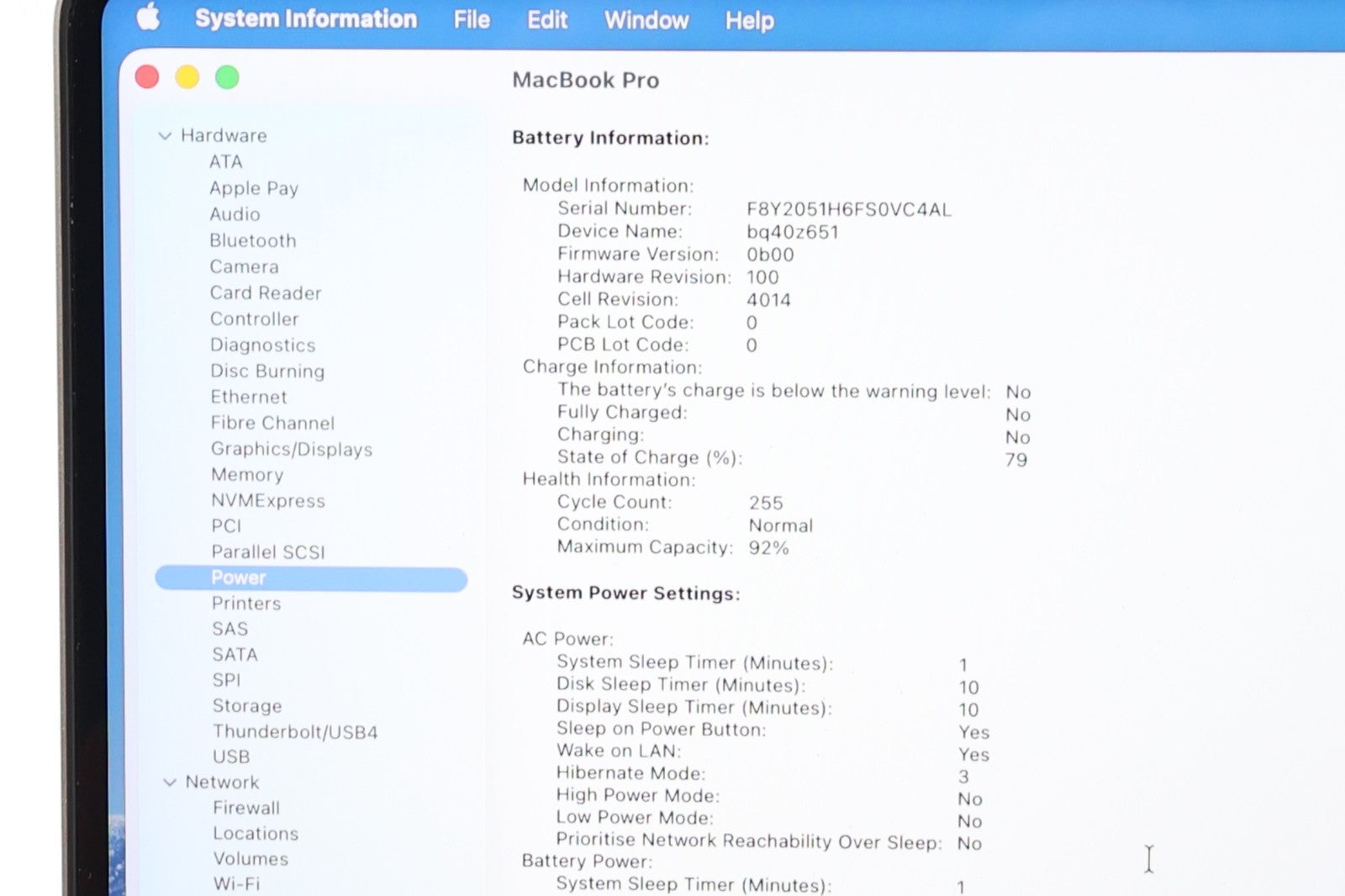Image resolution: width=1345 pixels, height=896 pixels.
Task: Open the File menu
Action: coord(471,19)
